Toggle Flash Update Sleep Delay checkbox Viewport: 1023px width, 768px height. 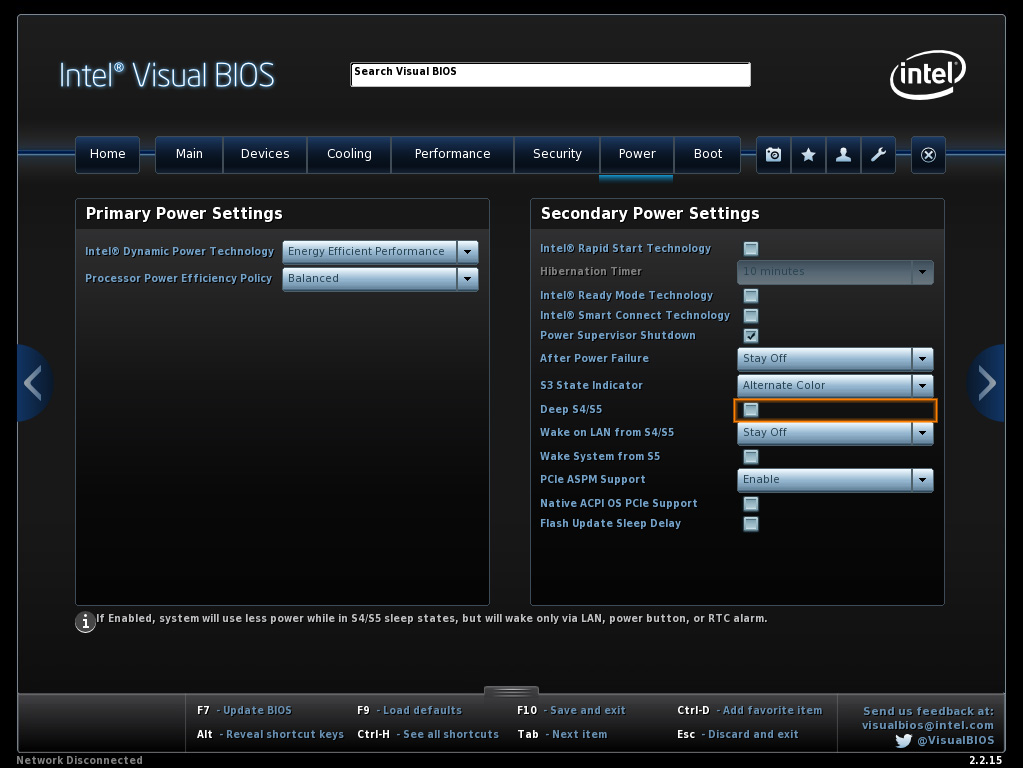coord(751,524)
